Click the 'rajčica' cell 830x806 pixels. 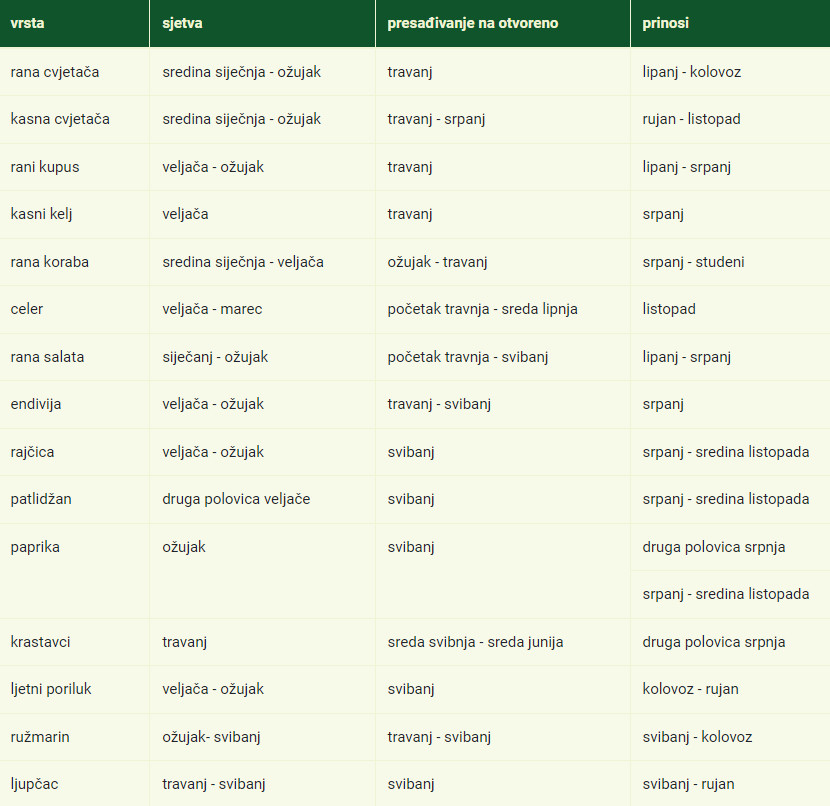pos(33,452)
